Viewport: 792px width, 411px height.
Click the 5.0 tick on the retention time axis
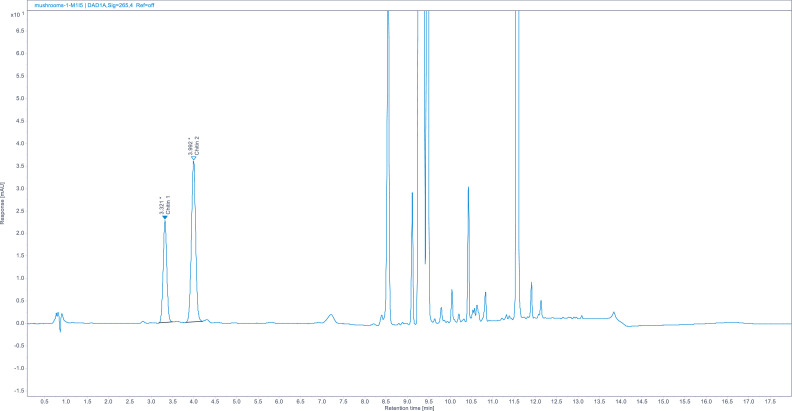237,402
